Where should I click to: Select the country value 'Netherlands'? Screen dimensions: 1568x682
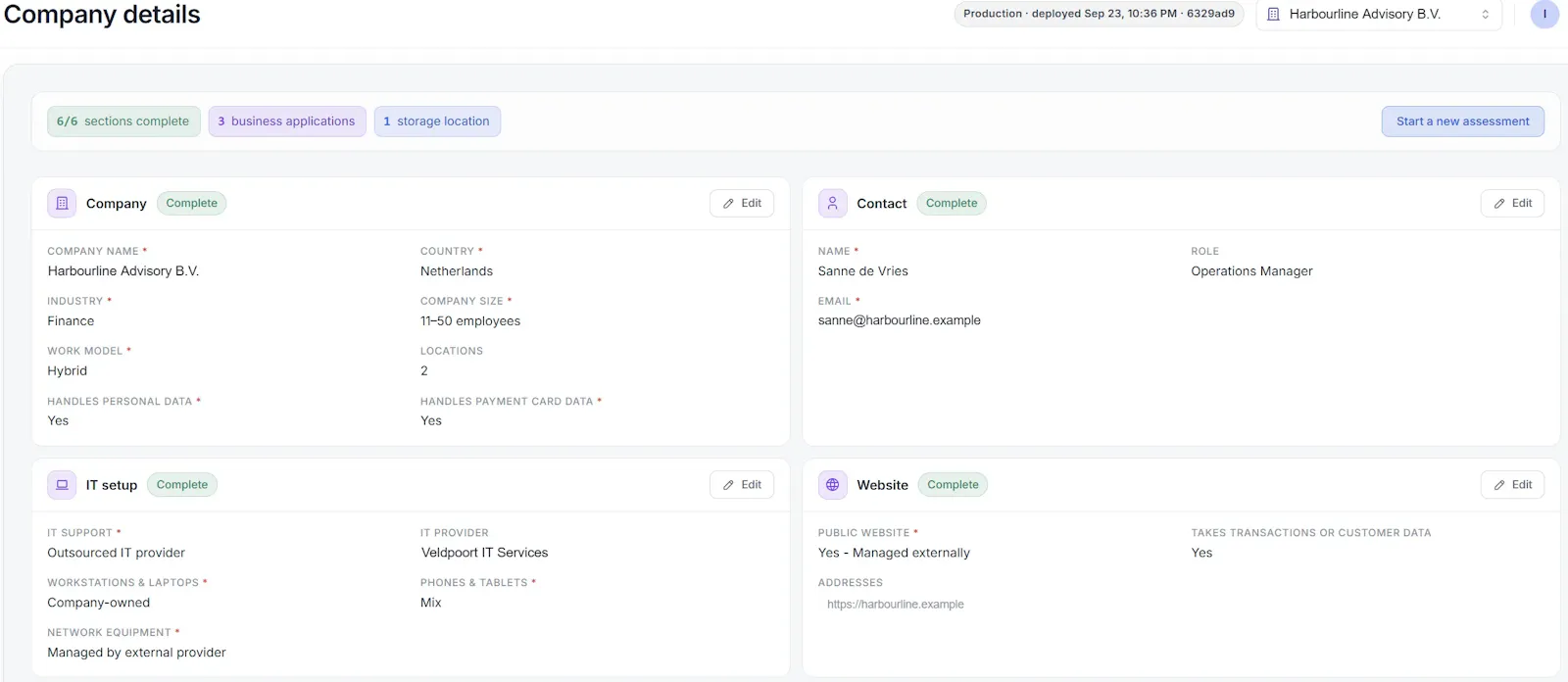pos(457,271)
